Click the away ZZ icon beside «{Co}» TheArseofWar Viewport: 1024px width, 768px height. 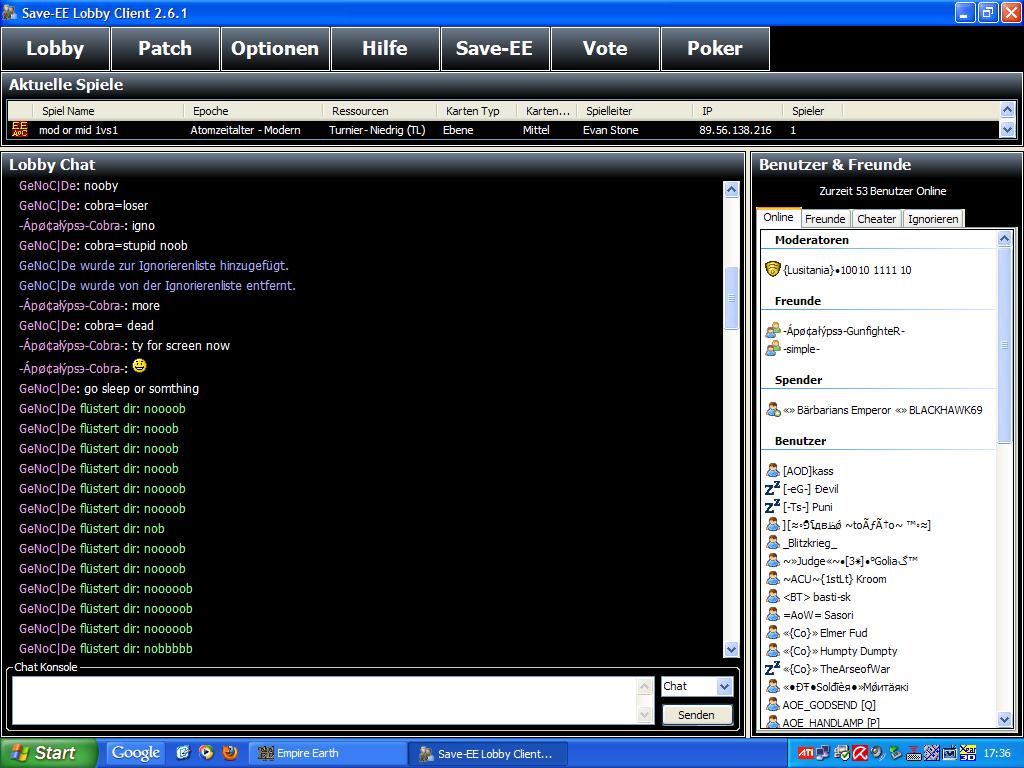click(x=772, y=669)
